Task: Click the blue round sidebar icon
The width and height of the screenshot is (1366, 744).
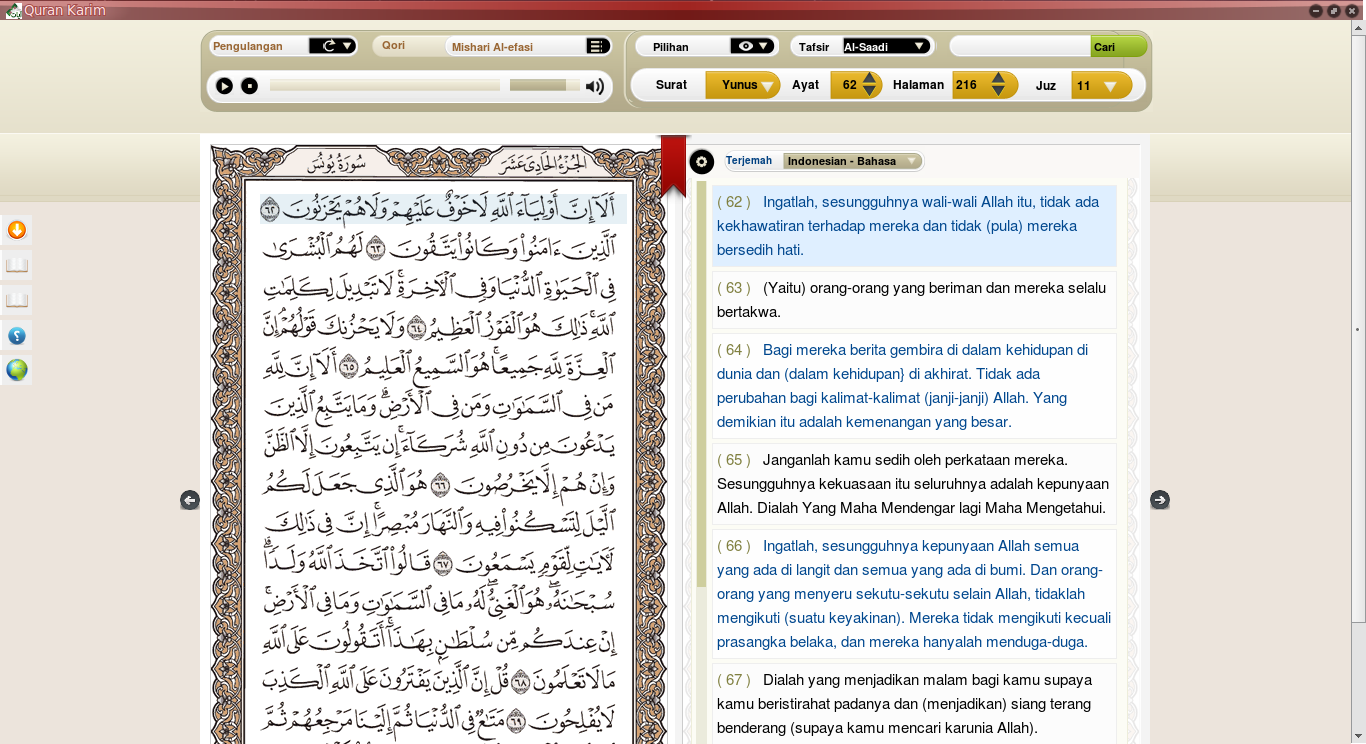Action: (x=16, y=335)
